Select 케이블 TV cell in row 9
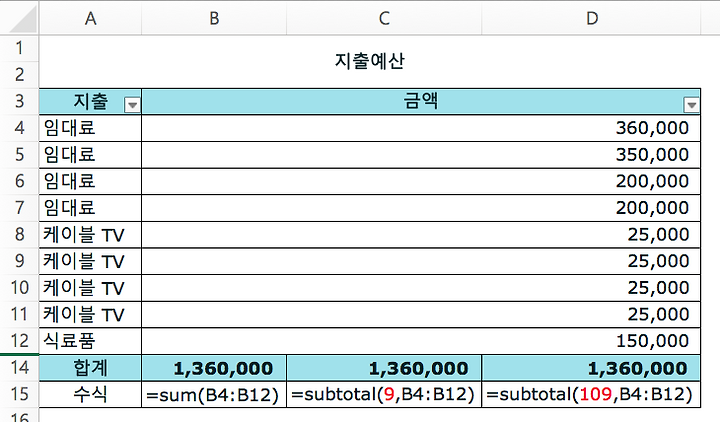Image resolution: width=720 pixels, height=422 pixels. (90, 261)
